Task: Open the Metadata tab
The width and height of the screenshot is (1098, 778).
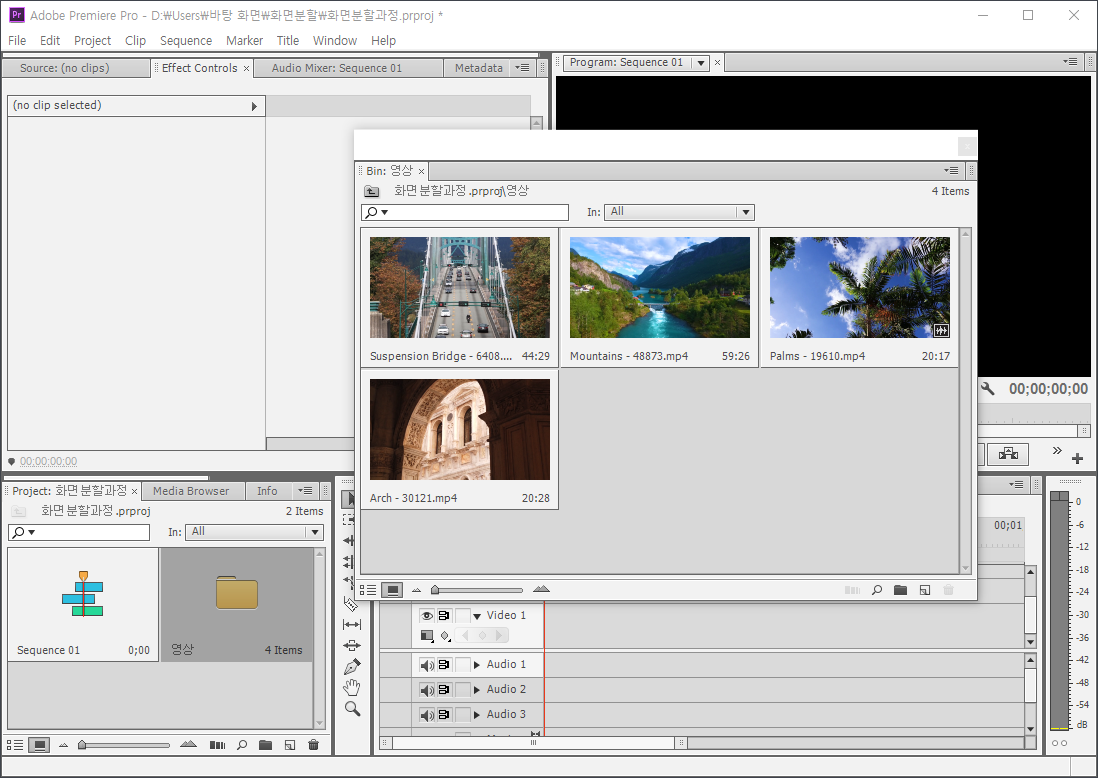Action: coord(478,68)
